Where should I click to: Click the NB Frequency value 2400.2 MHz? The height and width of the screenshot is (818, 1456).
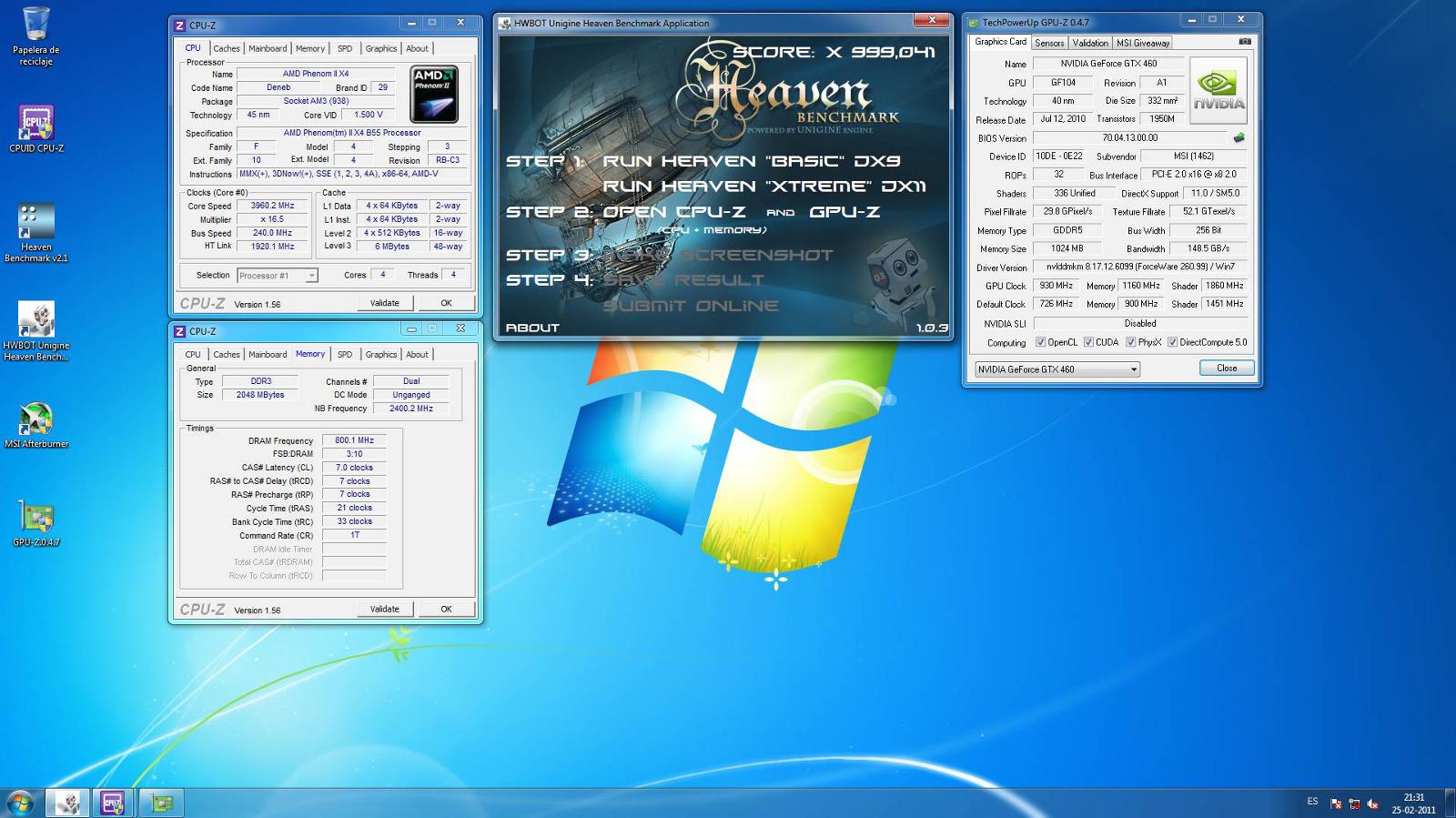tap(411, 409)
